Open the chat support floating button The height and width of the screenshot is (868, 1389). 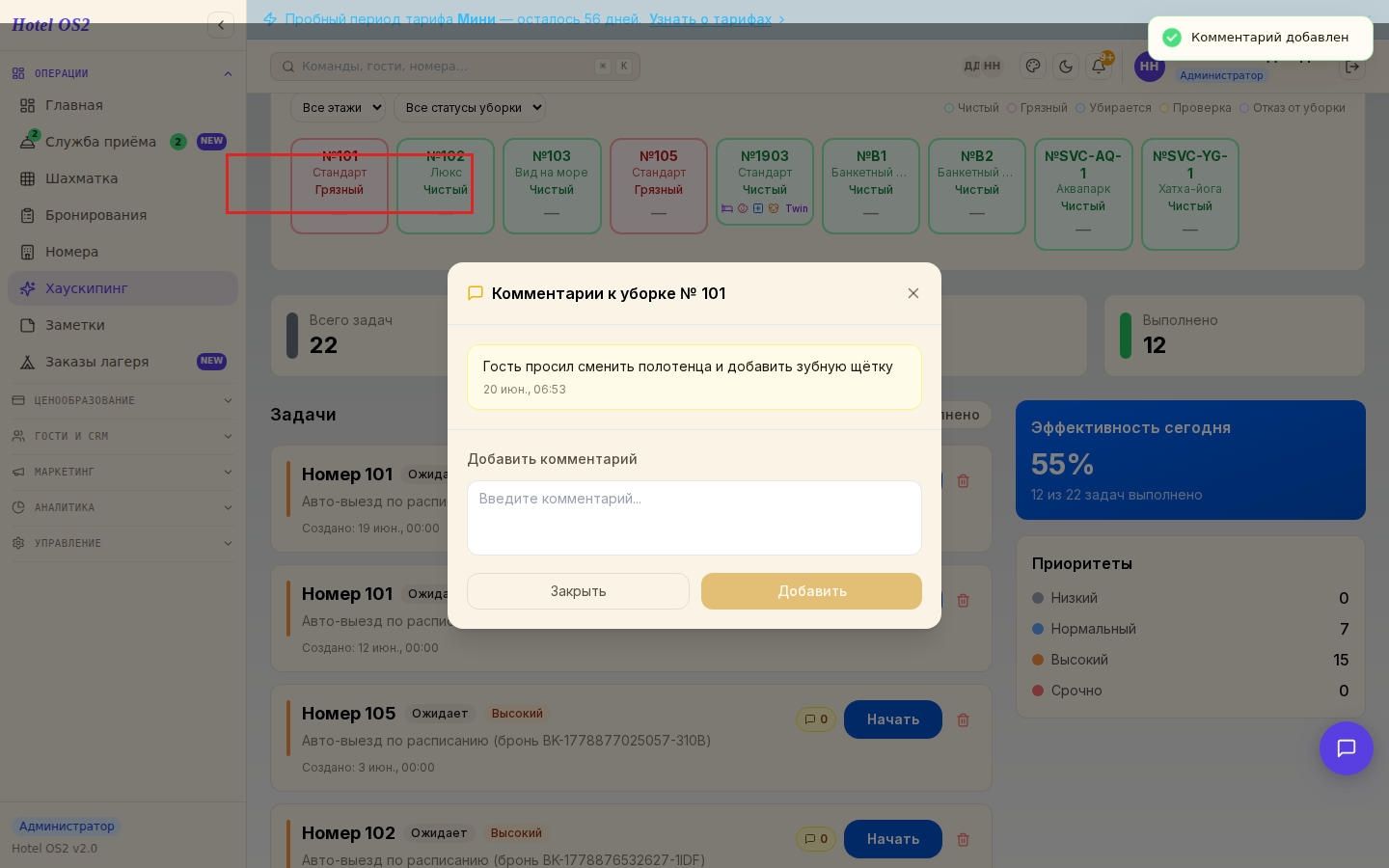[1347, 748]
